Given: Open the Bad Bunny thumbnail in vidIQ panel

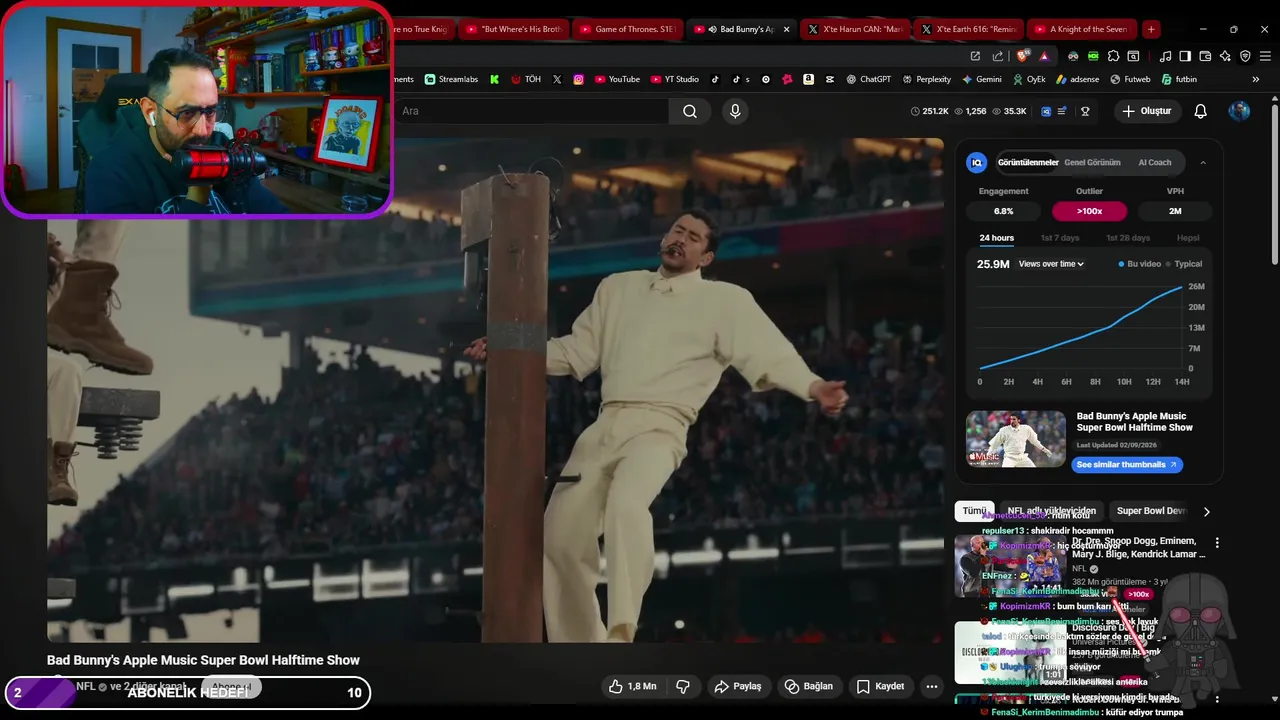Looking at the screenshot, I should tap(1016, 439).
